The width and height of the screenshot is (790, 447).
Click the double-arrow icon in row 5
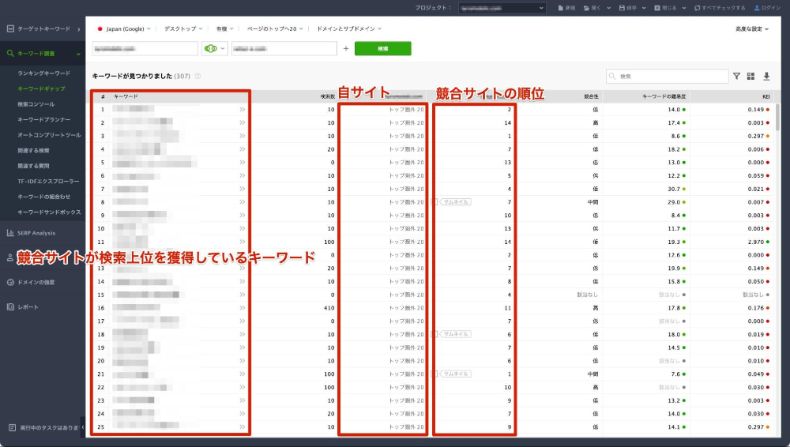click(x=242, y=162)
